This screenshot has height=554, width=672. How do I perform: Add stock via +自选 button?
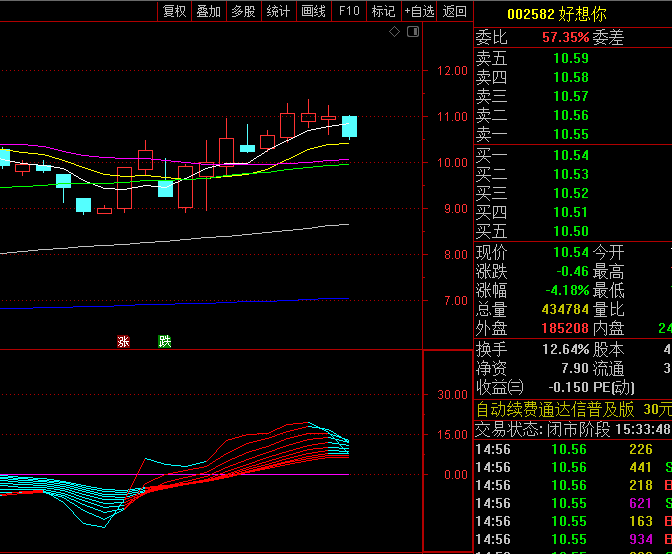[x=419, y=11]
